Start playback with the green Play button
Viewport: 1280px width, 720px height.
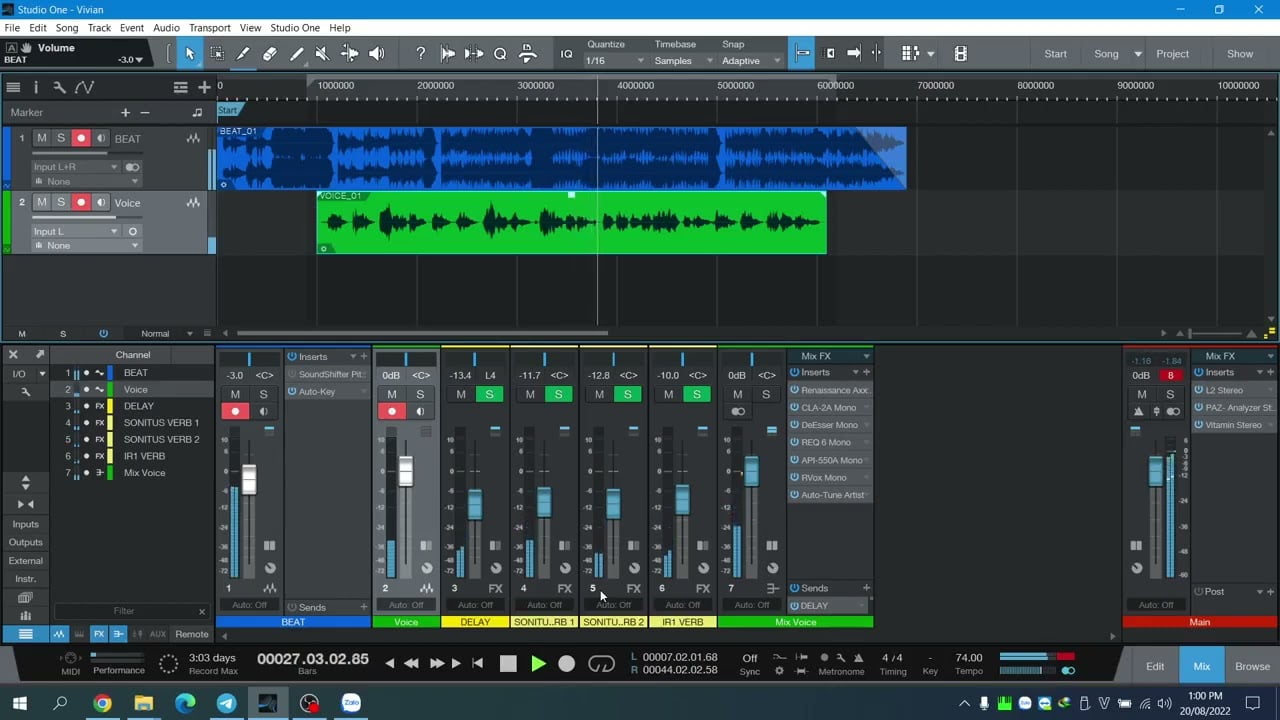[x=538, y=663]
